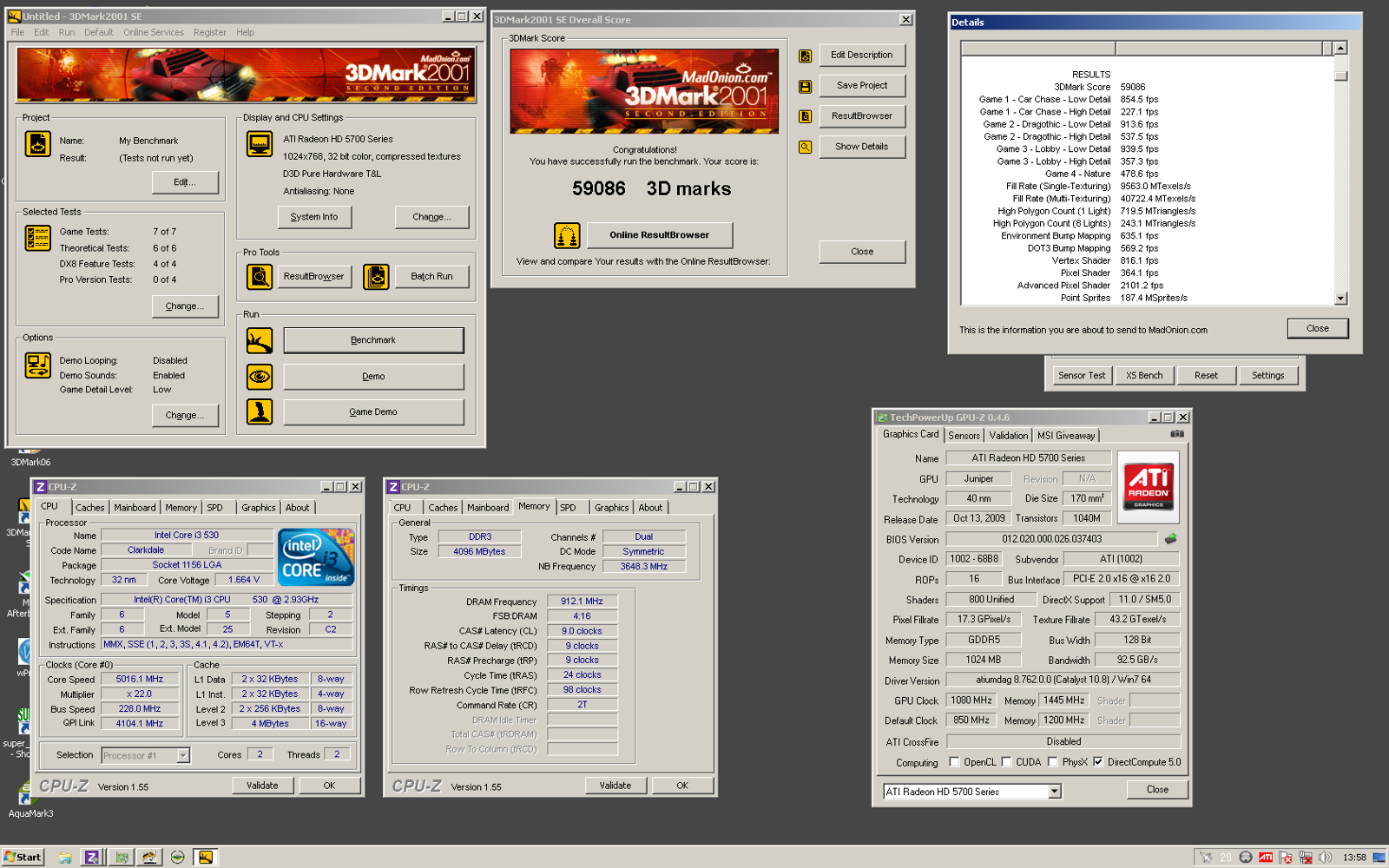Click the ATI tray icon
The width and height of the screenshot is (1389, 868).
(1266, 858)
